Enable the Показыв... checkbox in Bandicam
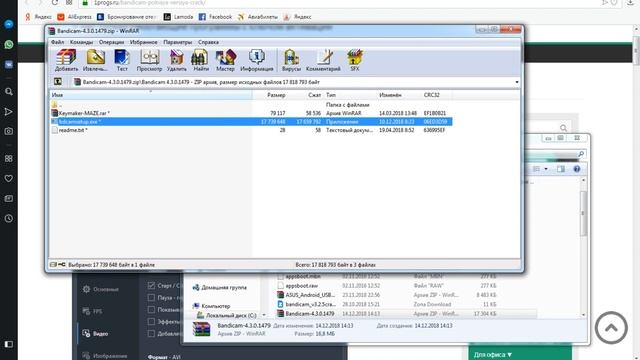640x360 pixels. (151, 309)
